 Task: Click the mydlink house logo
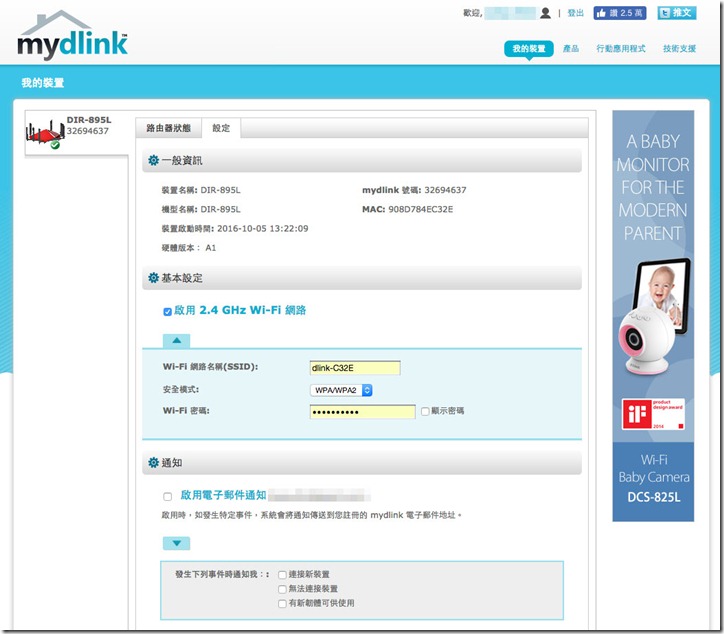click(72, 35)
